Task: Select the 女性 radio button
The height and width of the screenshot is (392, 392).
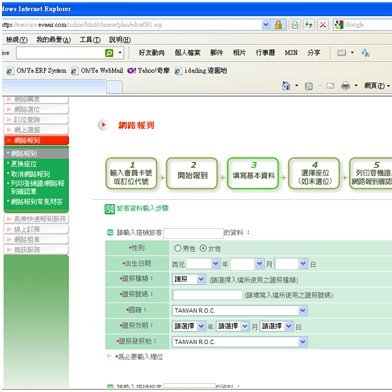Action: [203, 248]
